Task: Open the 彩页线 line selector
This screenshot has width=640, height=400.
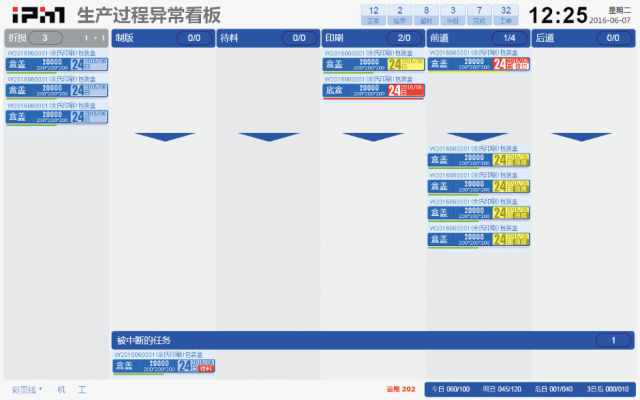Action: (27, 389)
